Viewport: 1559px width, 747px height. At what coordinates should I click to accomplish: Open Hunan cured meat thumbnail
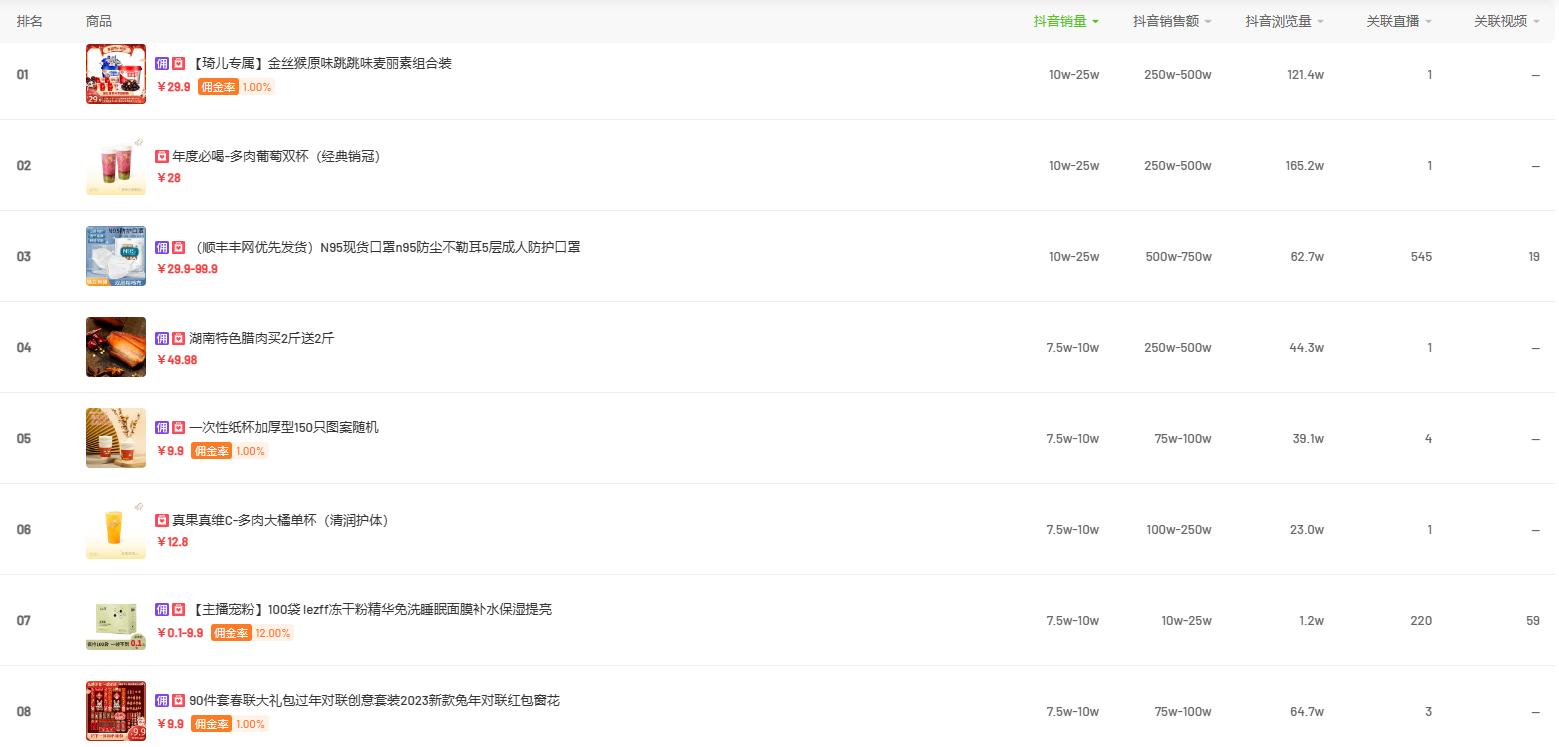(x=116, y=347)
